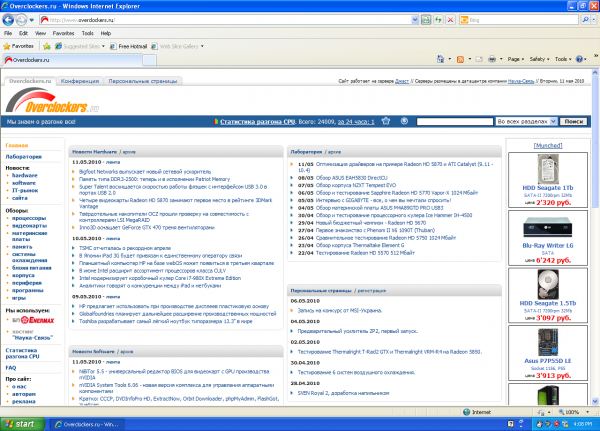The image size is (600, 431).
Task: Open the 100% zoom level control
Action: 573,412
